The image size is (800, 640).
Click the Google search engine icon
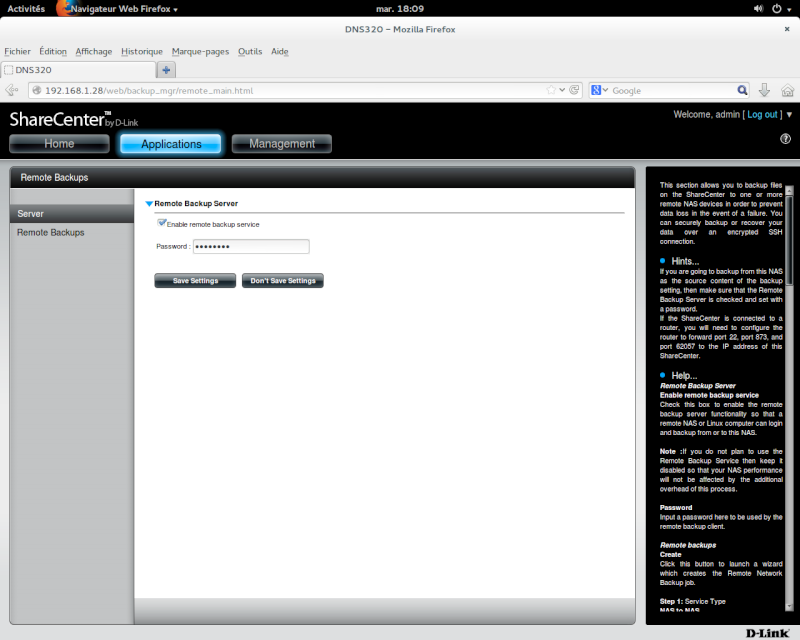pos(596,90)
